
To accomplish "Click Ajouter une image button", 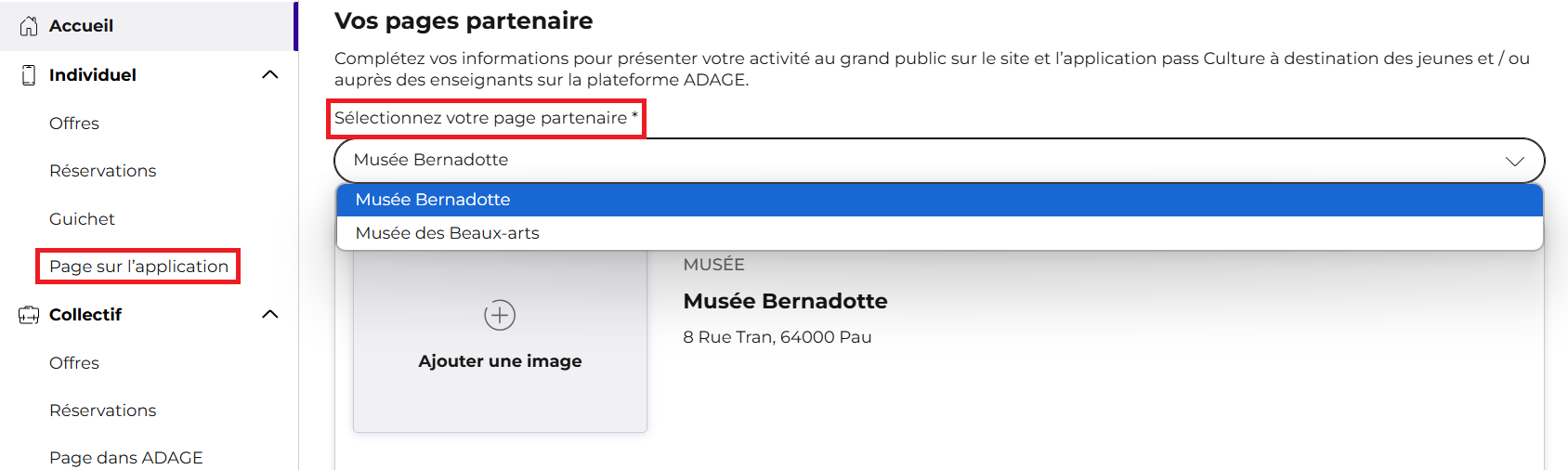I will tap(500, 339).
